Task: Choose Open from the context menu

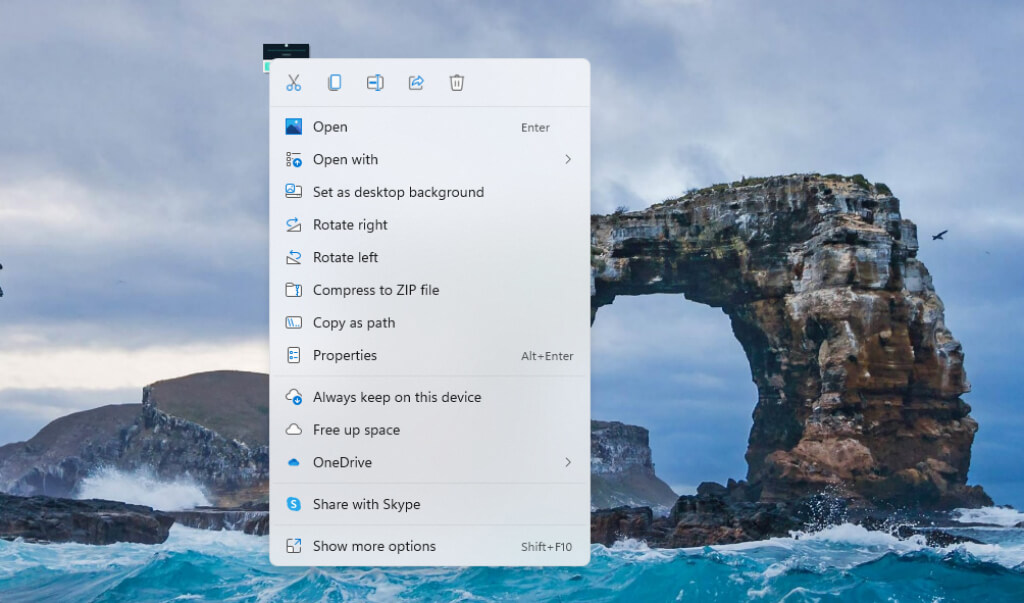Action: pyautogui.click(x=330, y=127)
